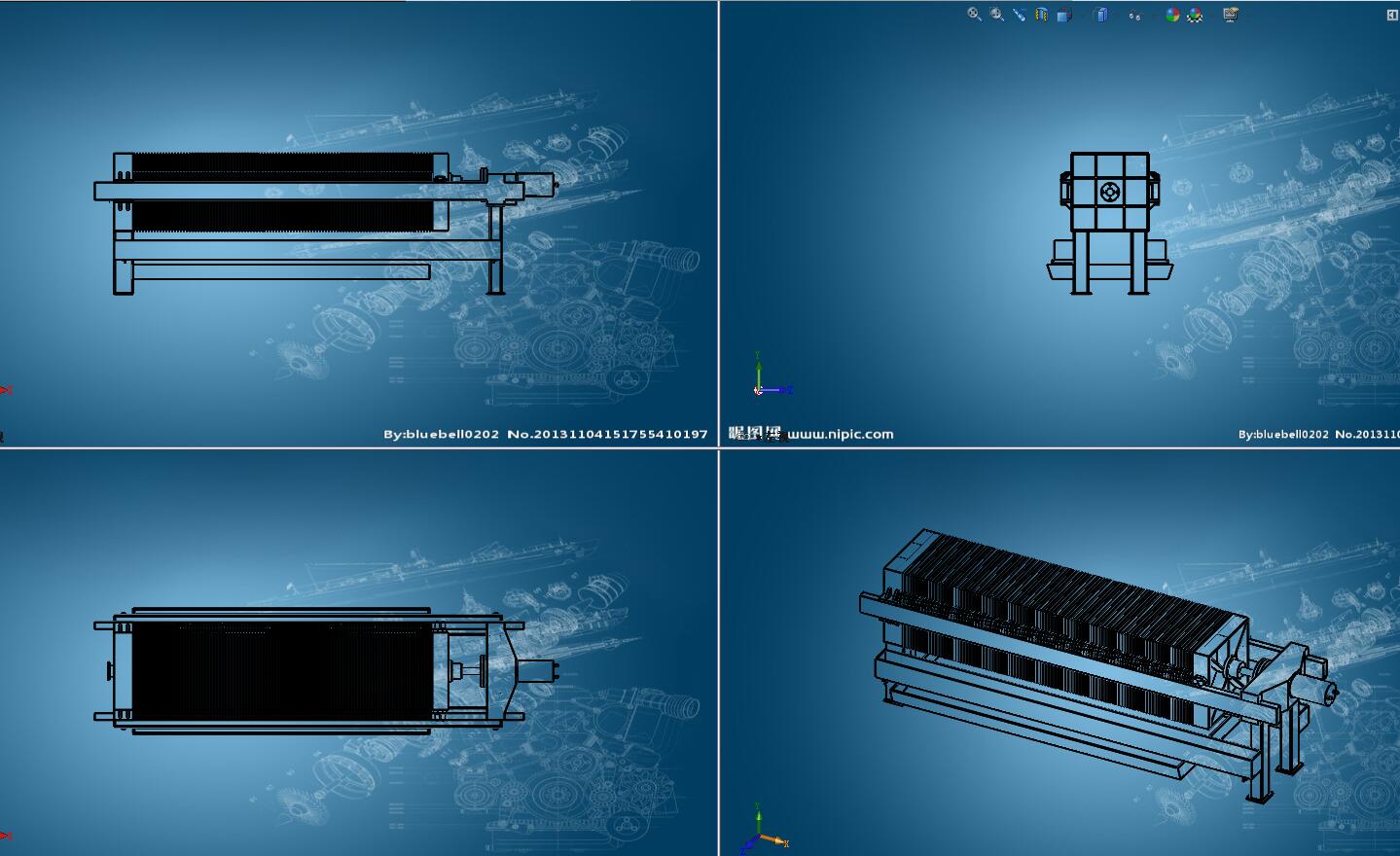Open the Display Style box icon

pyautogui.click(x=1101, y=15)
